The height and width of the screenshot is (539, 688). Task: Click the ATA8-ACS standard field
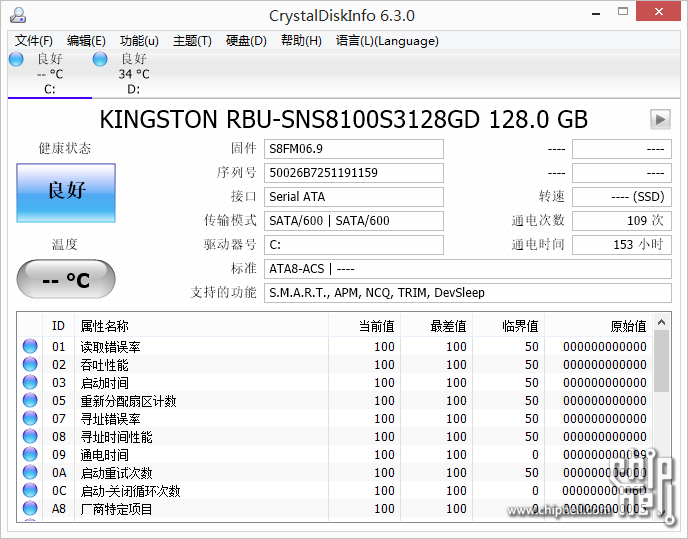click(x=468, y=269)
